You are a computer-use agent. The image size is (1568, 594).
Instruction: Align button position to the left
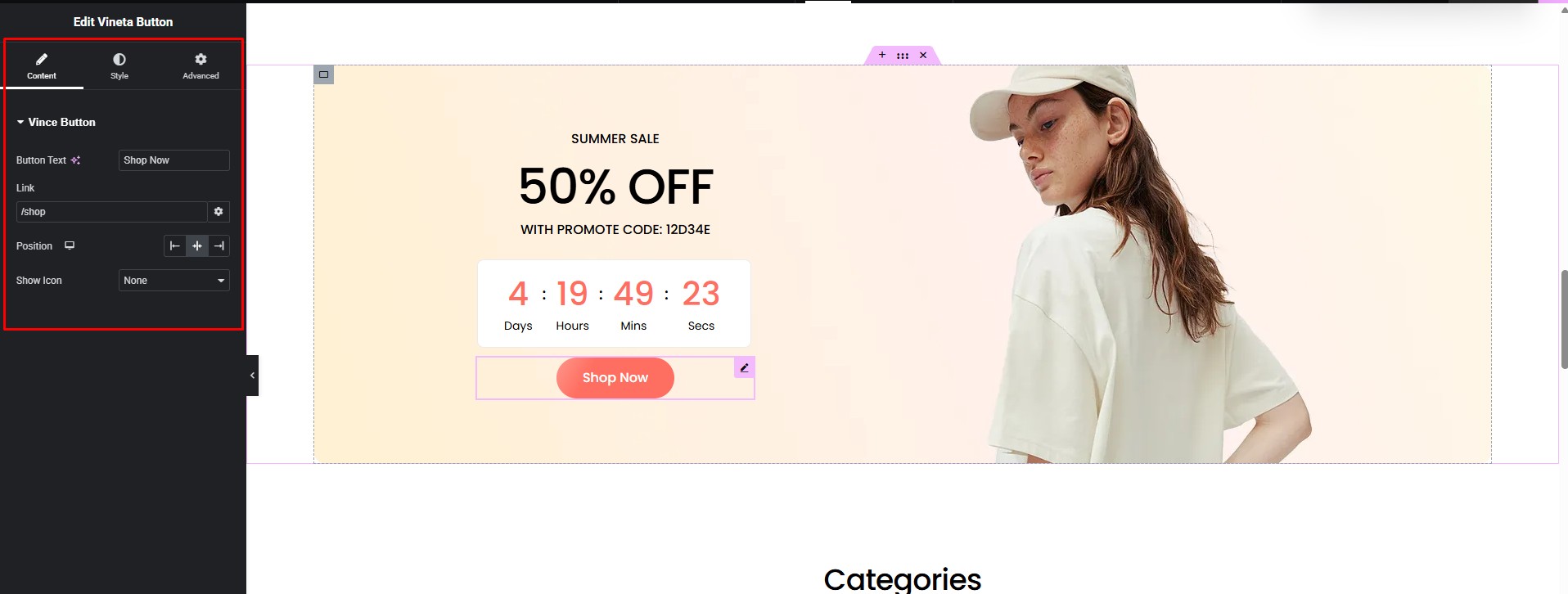click(175, 245)
